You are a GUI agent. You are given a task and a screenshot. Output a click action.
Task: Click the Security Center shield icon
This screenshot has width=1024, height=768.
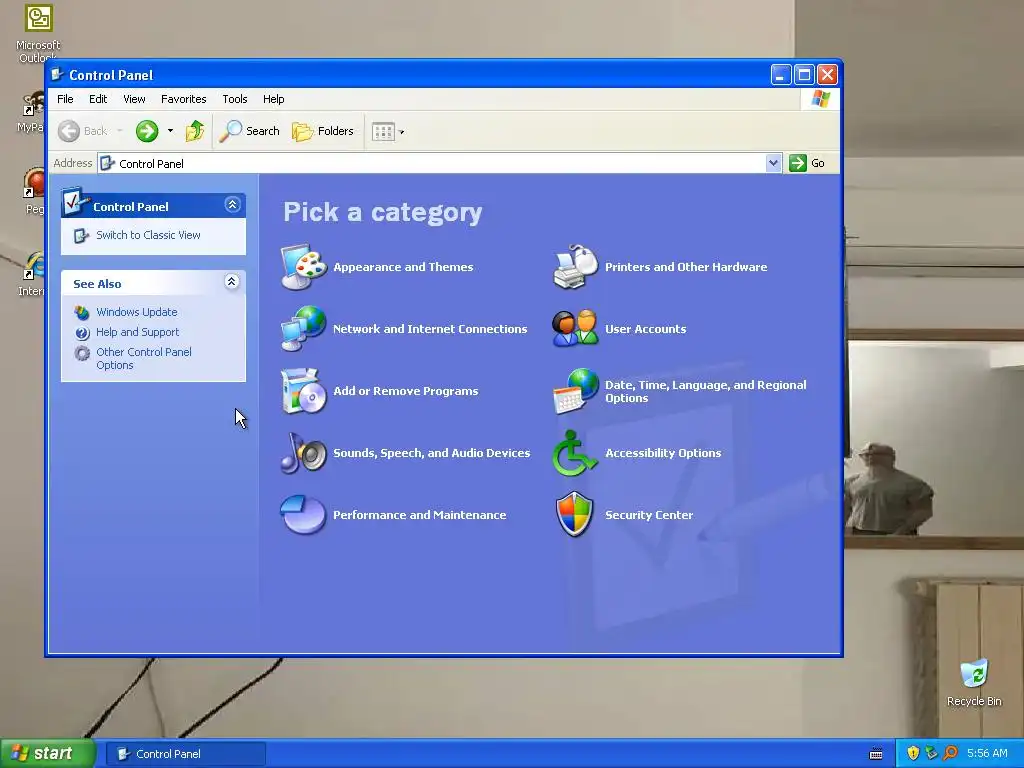575,515
